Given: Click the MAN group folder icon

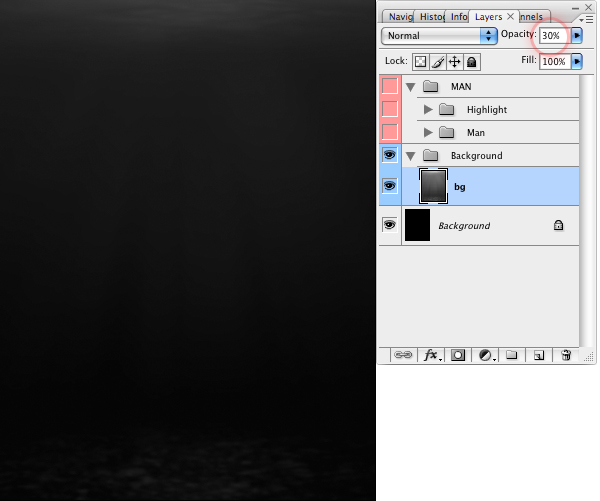Looking at the screenshot, I should point(430,86).
